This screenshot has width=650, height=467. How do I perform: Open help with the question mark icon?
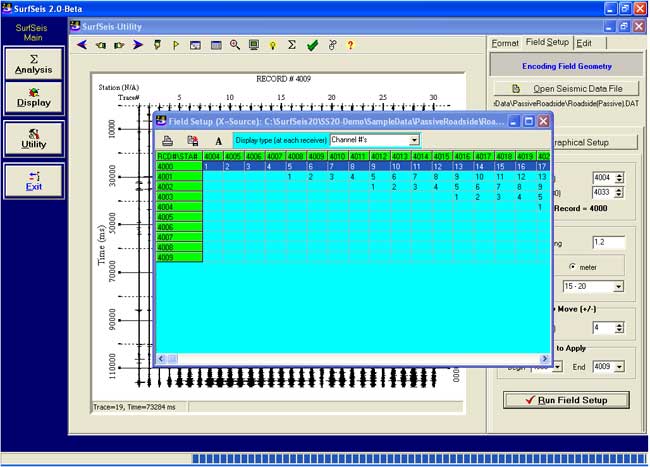click(x=351, y=45)
